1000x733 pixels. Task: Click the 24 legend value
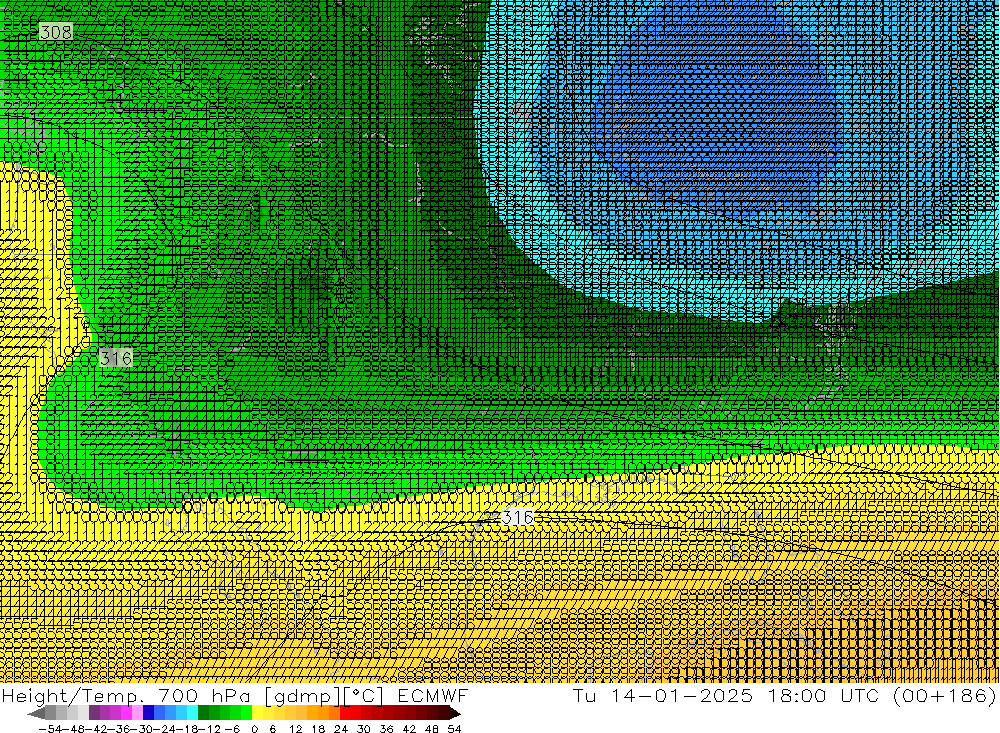coord(341,729)
